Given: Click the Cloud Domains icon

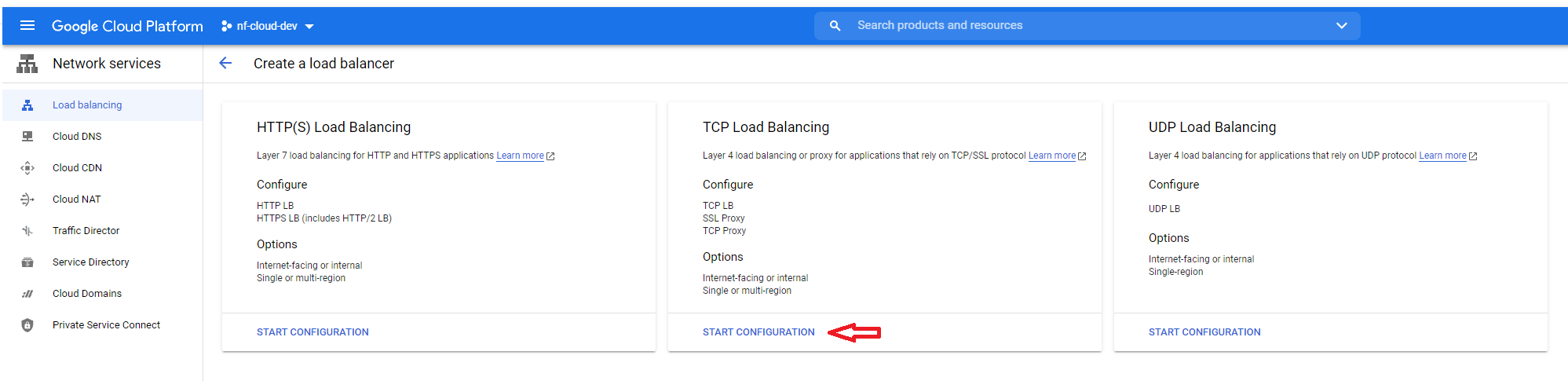Looking at the screenshot, I should tap(27, 294).
